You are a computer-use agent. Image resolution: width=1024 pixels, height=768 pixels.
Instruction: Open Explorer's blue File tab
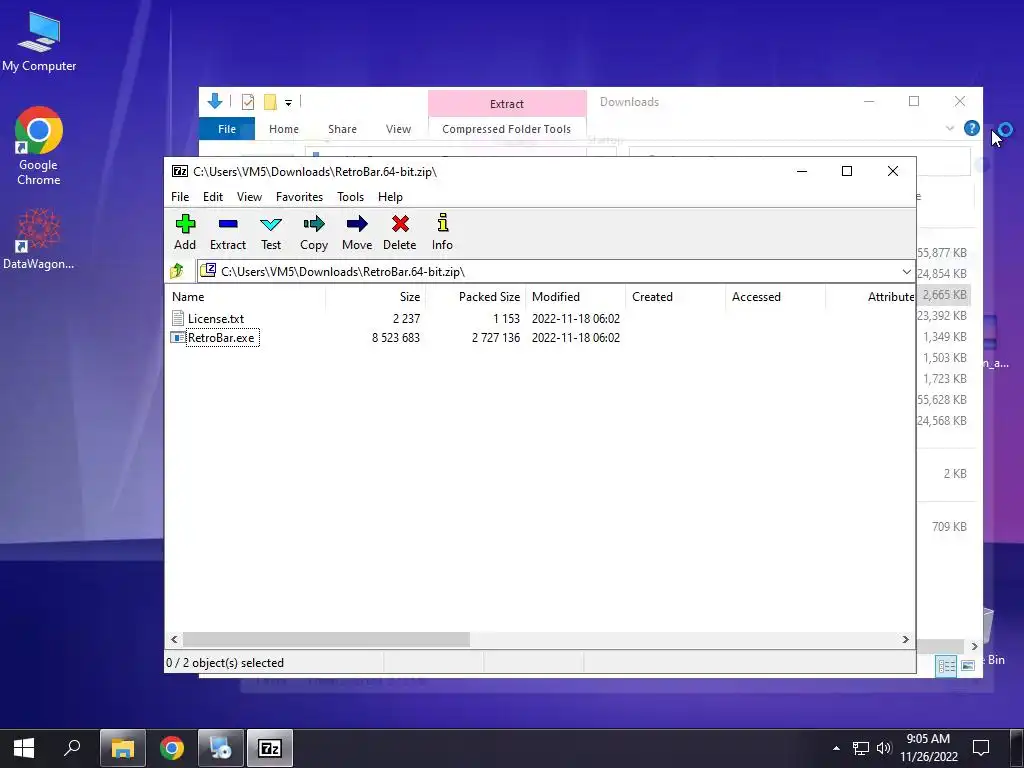(x=227, y=129)
